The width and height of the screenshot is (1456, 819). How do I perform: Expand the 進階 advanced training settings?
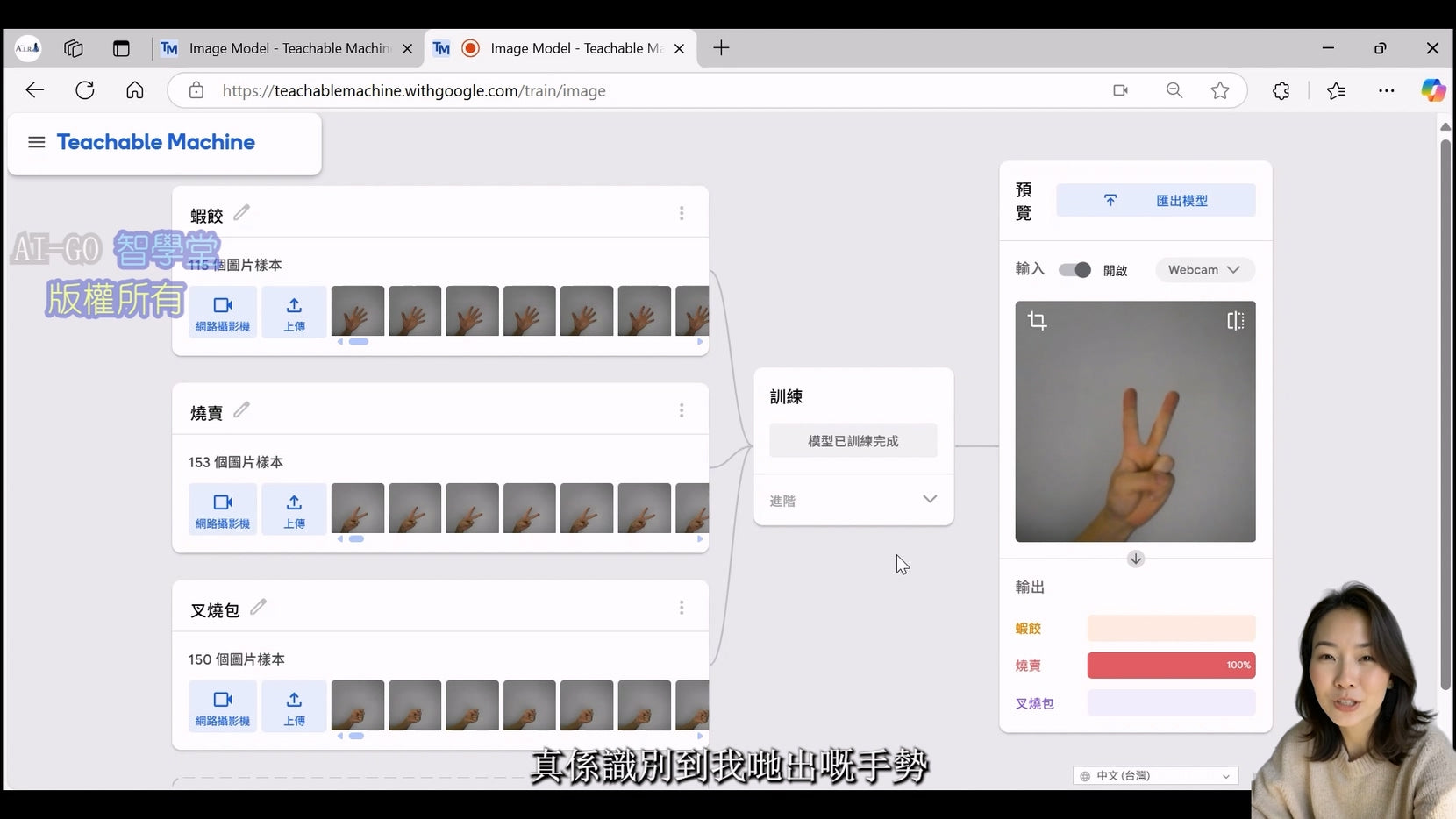(x=853, y=500)
